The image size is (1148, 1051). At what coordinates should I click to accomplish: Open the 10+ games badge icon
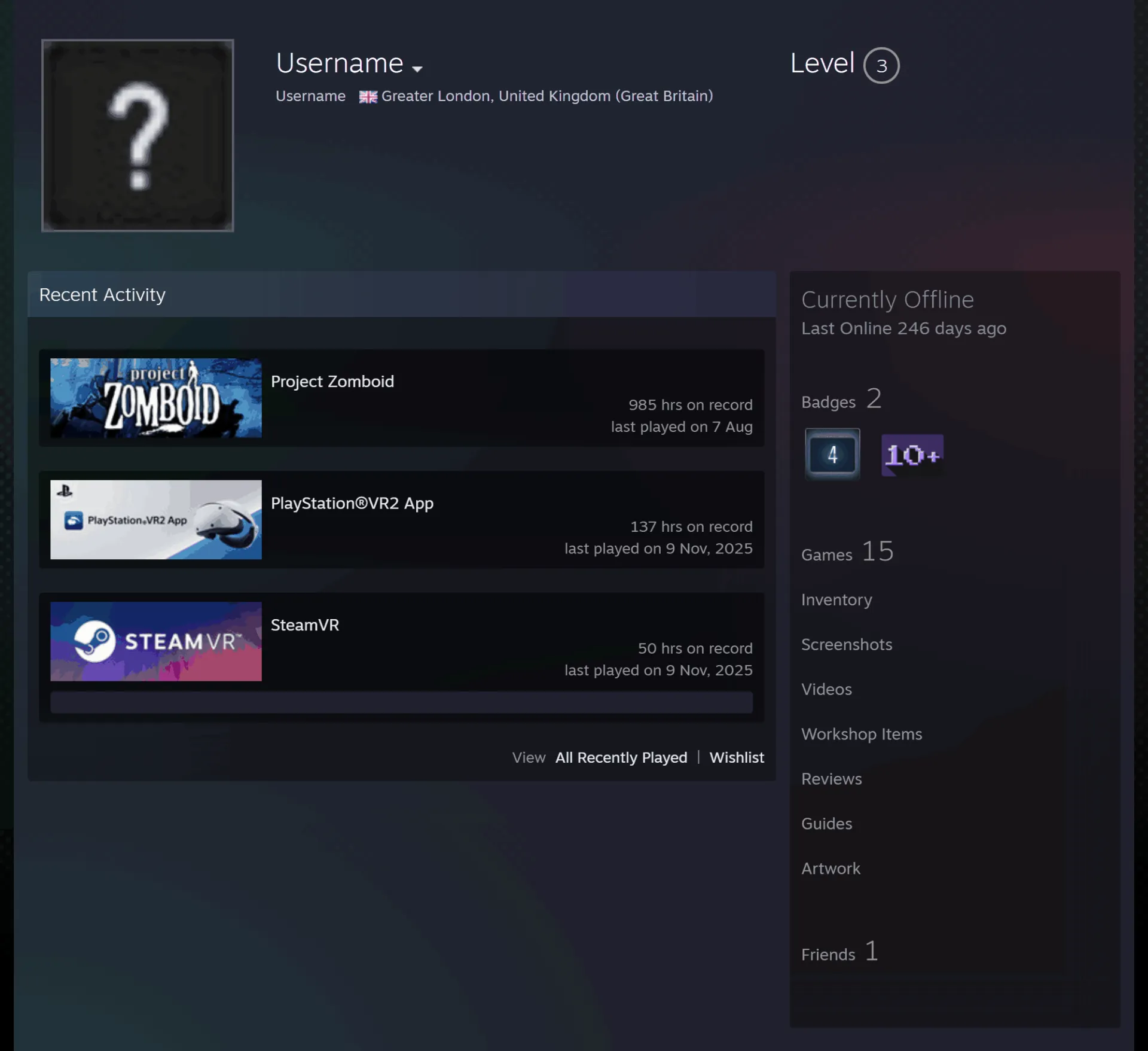pyautogui.click(x=912, y=455)
